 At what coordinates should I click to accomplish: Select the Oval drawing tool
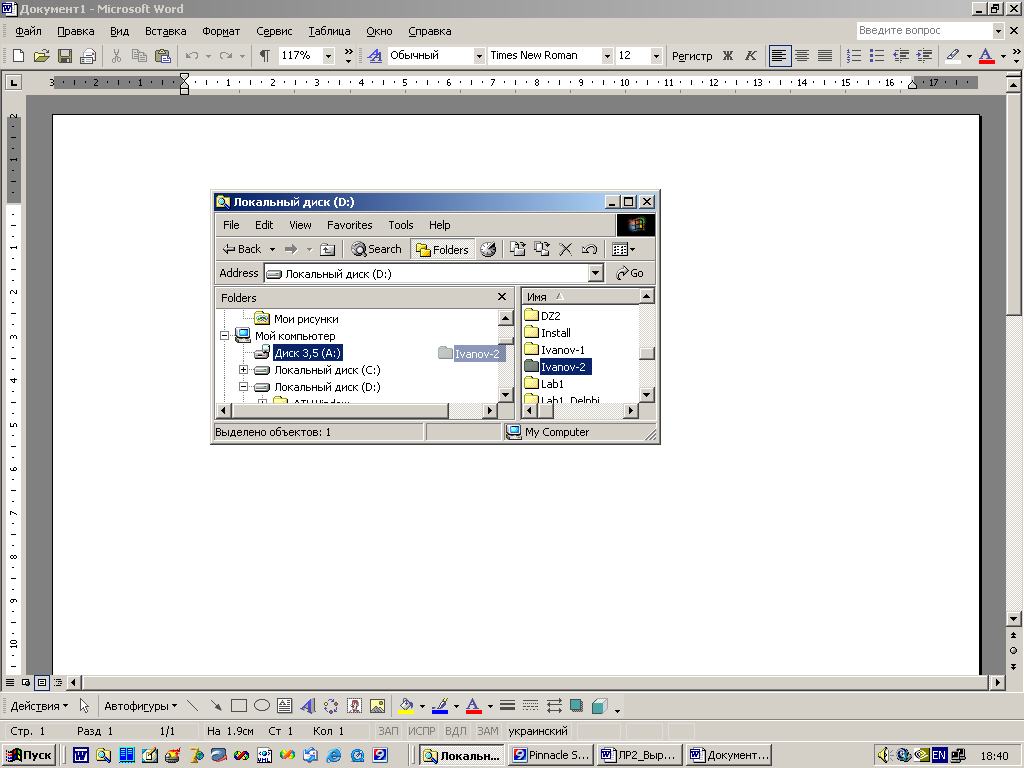(x=262, y=706)
